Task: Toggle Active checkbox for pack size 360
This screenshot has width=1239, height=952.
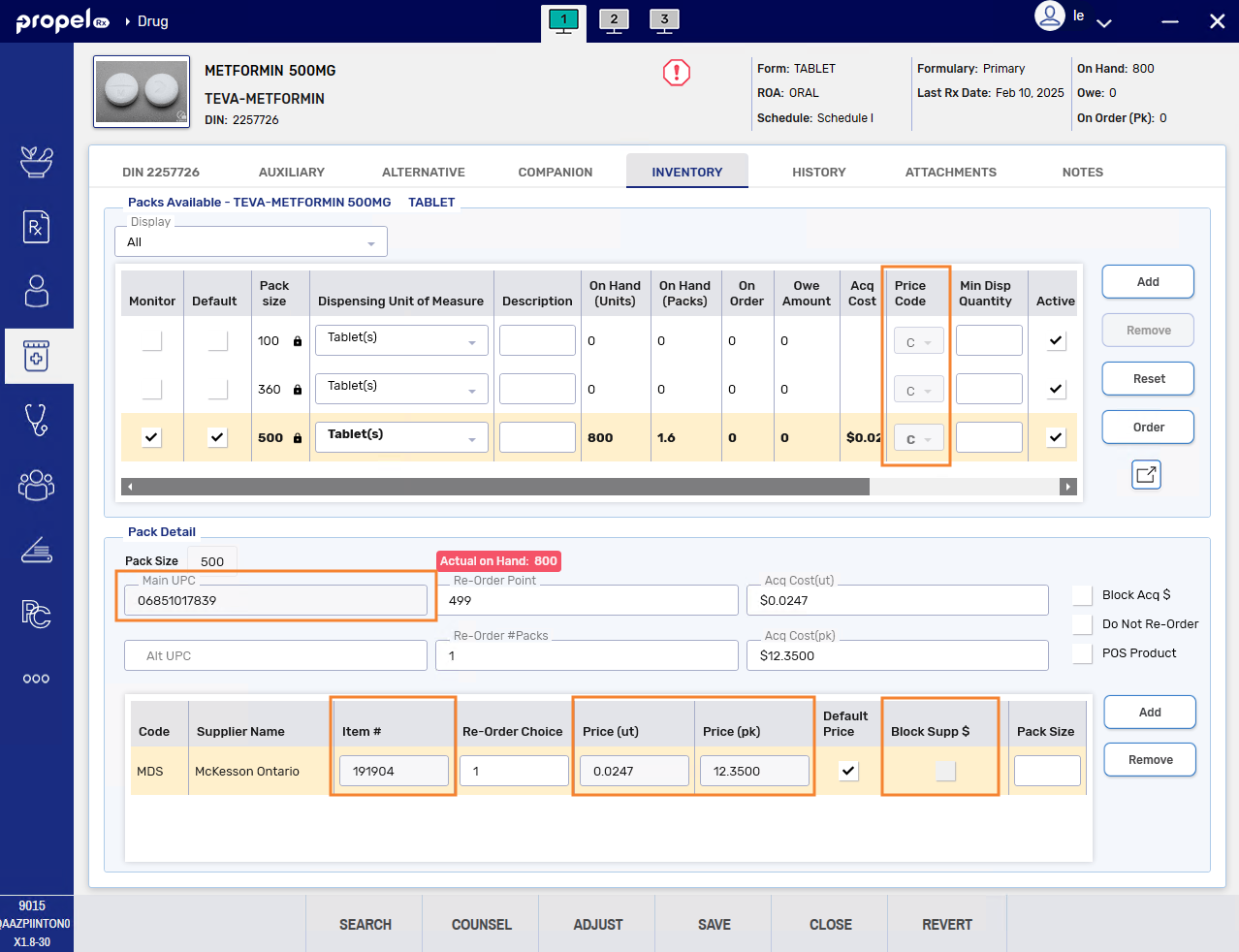Action: pos(1056,389)
